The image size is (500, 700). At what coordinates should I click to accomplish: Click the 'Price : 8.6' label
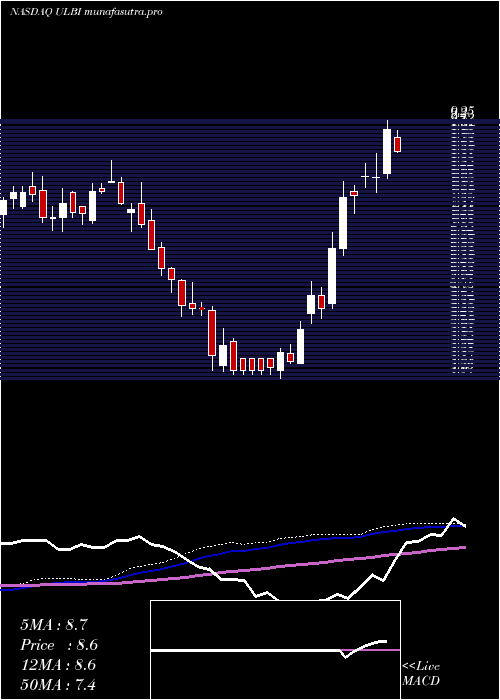point(59,645)
